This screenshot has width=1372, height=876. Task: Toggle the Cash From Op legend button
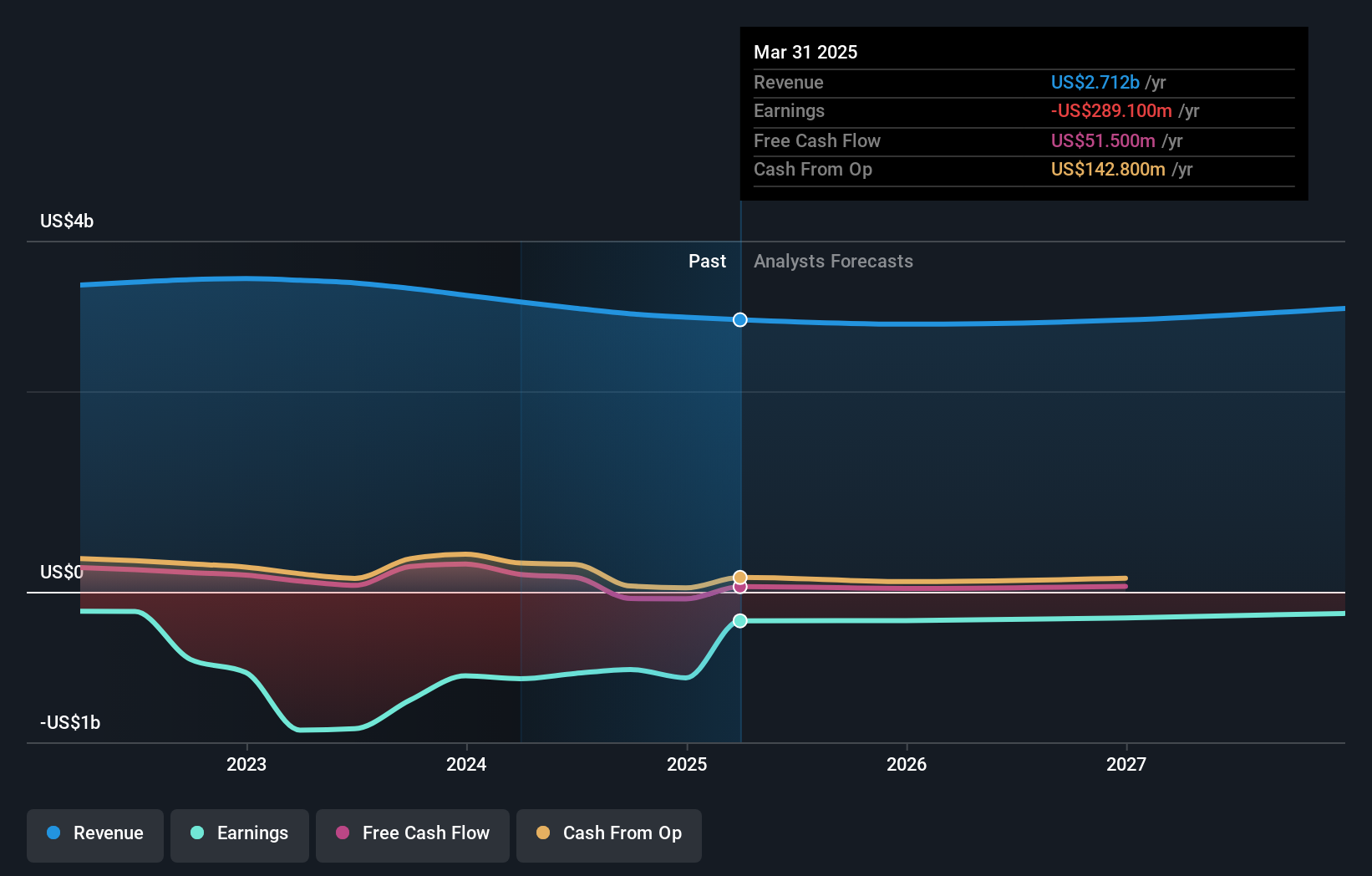(x=609, y=835)
